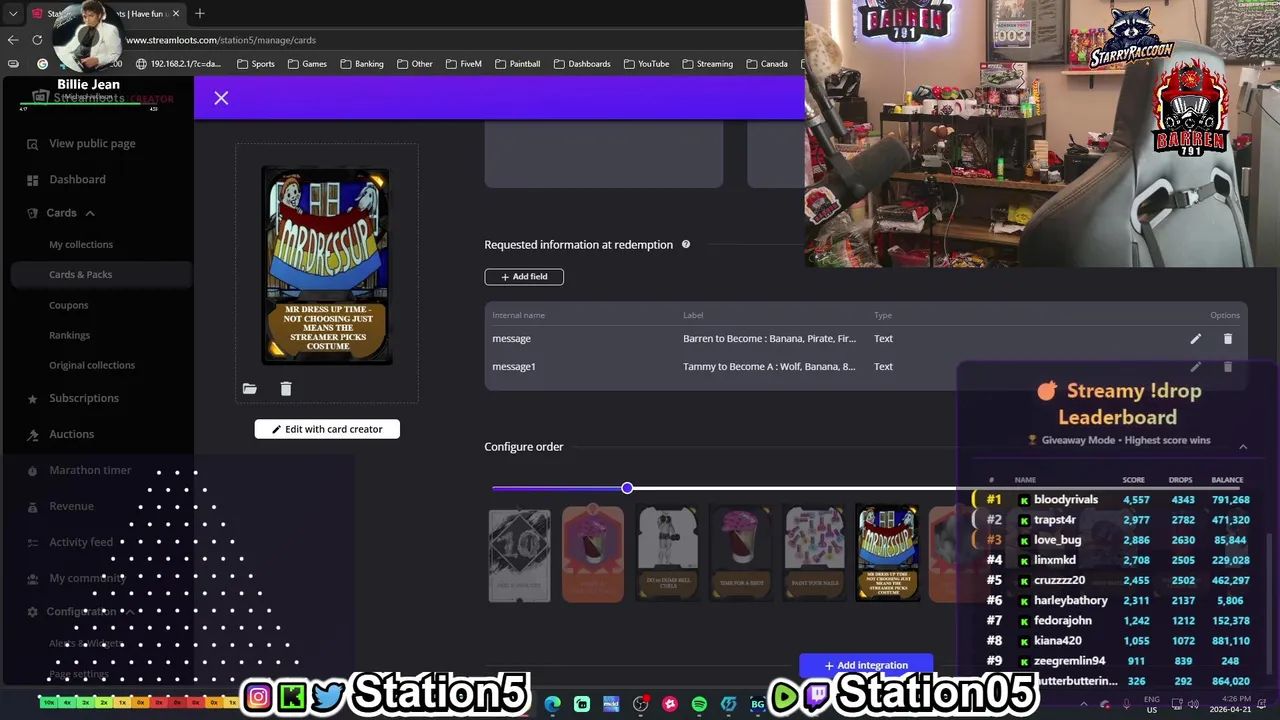Open the ENG US language indicator
Viewport: 1280px width, 720px height.
[1152, 704]
